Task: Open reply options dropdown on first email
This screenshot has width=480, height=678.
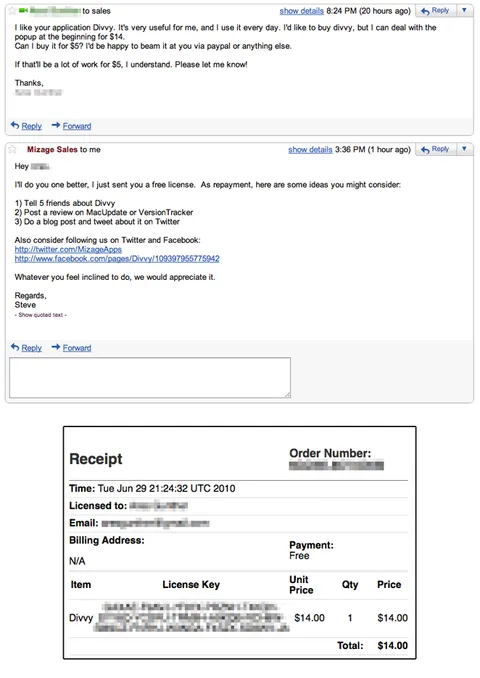Action: [x=464, y=10]
